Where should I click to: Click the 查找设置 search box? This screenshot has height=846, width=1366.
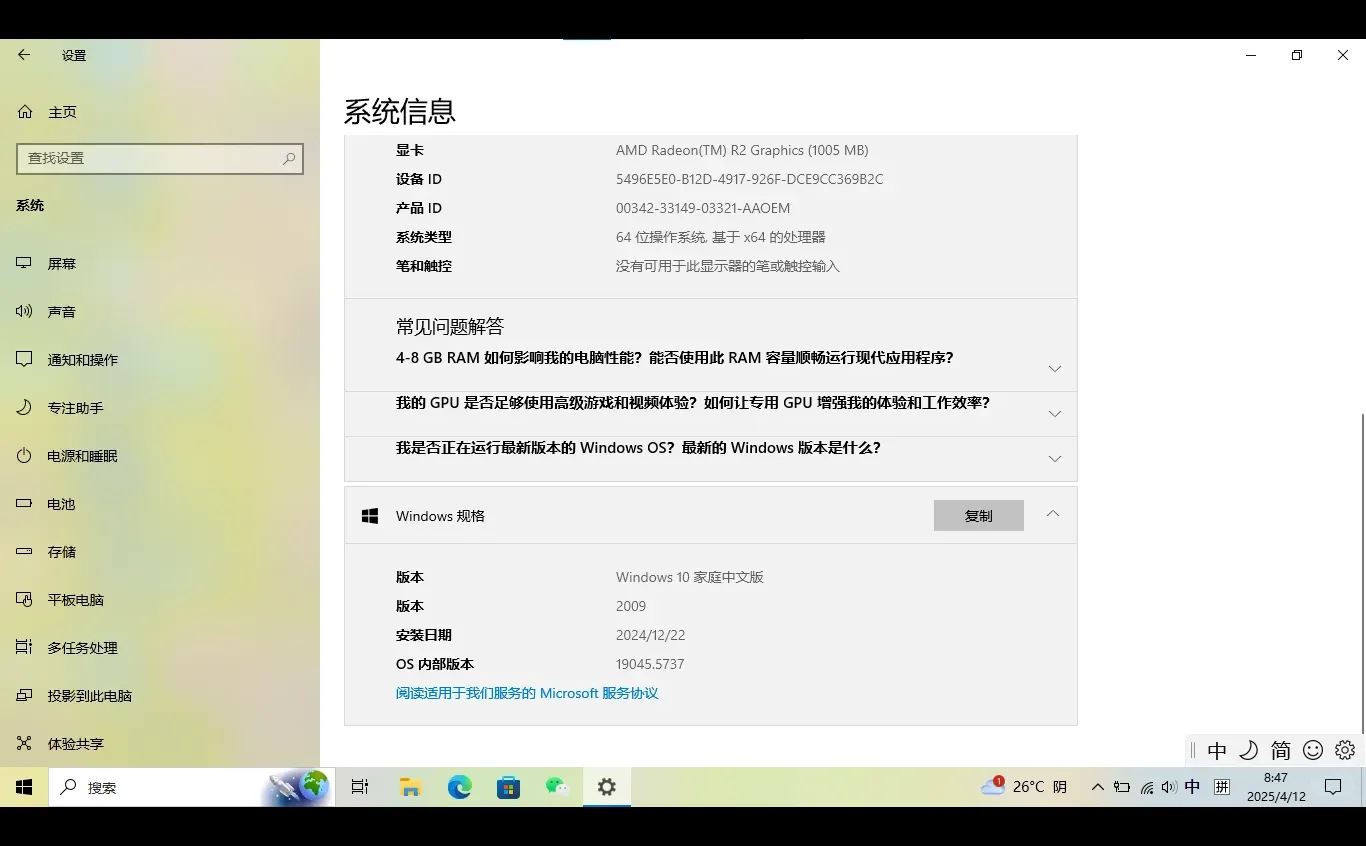coord(160,158)
